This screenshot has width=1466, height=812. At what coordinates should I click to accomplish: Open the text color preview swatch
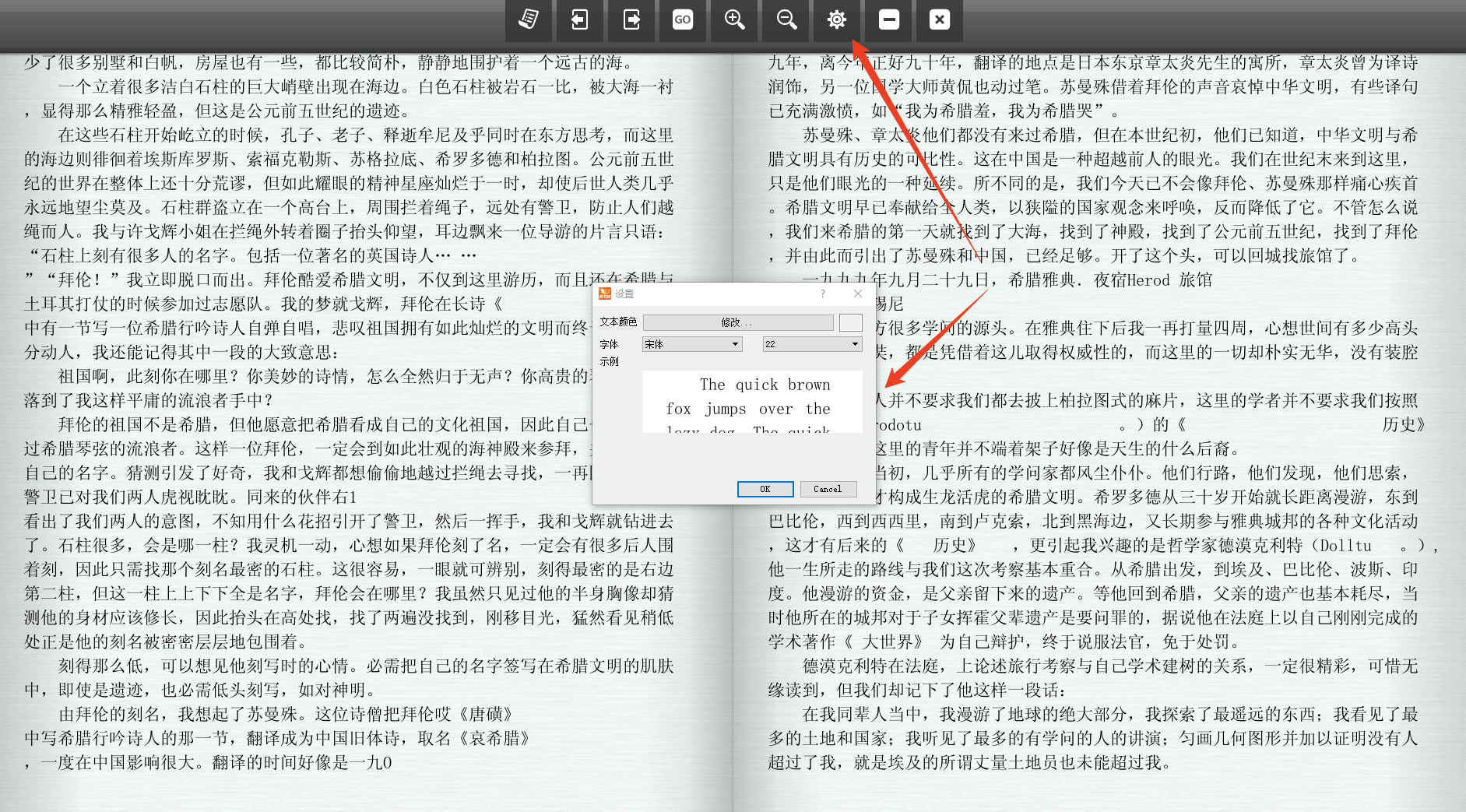(850, 322)
